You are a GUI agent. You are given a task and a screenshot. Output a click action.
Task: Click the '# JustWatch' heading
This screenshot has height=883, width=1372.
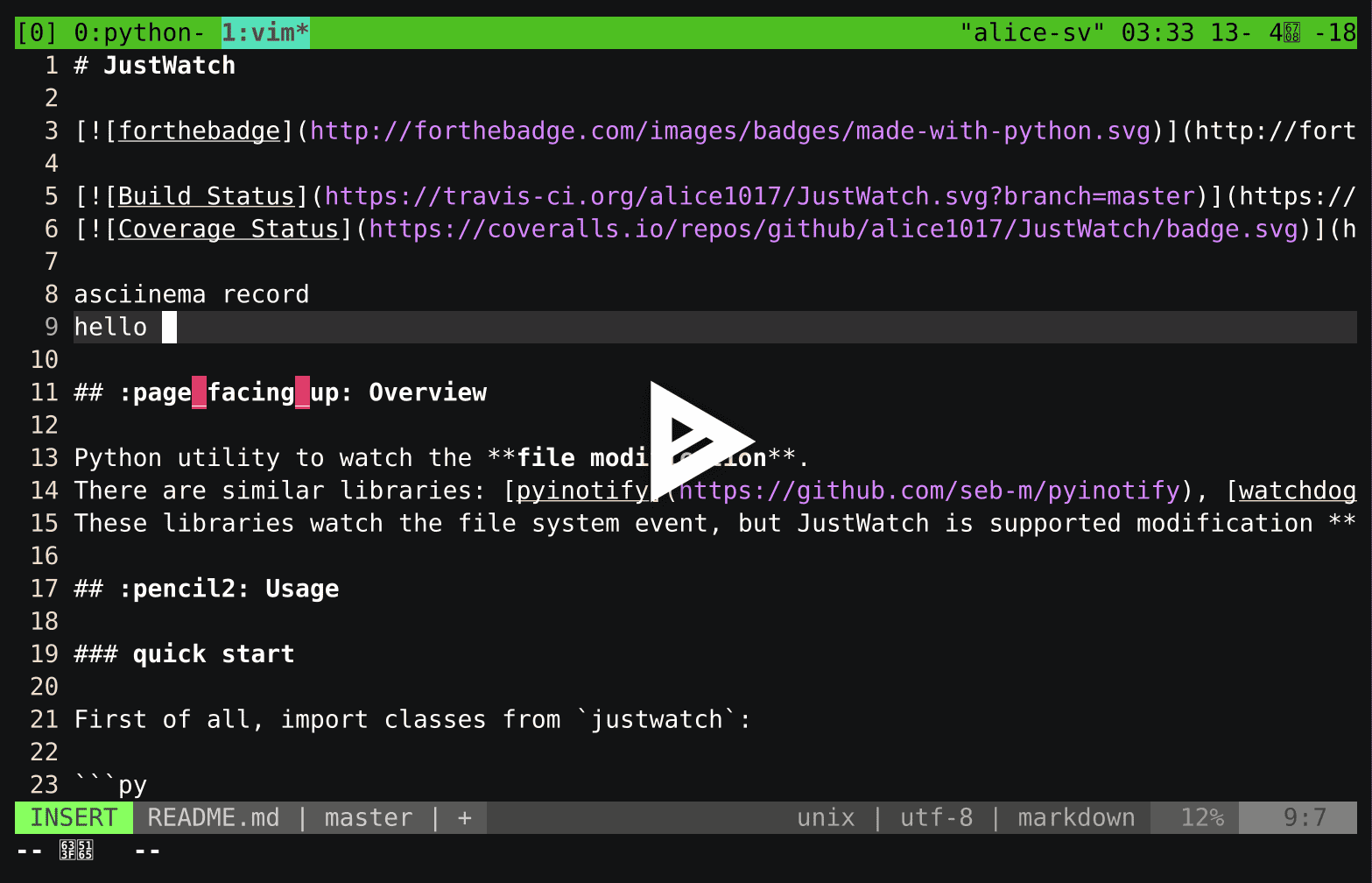(155, 66)
